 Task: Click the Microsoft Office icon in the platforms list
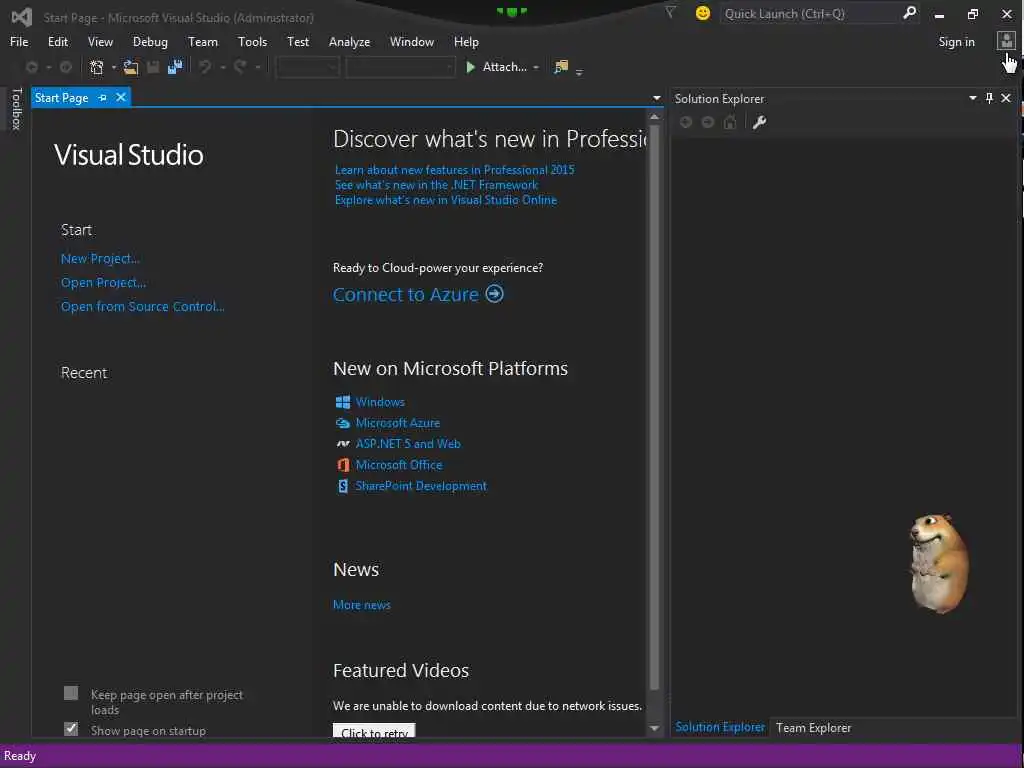click(343, 465)
